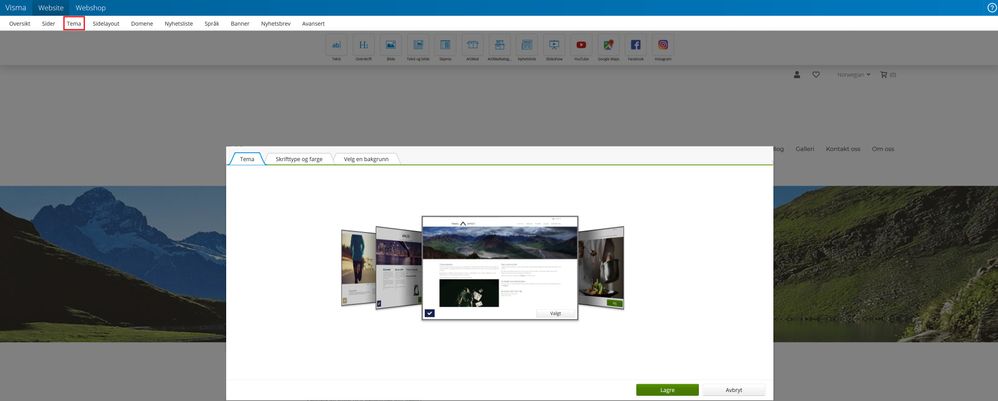Choose the Slideshow widget icon
Image resolution: width=998 pixels, height=401 pixels.
coord(554,45)
